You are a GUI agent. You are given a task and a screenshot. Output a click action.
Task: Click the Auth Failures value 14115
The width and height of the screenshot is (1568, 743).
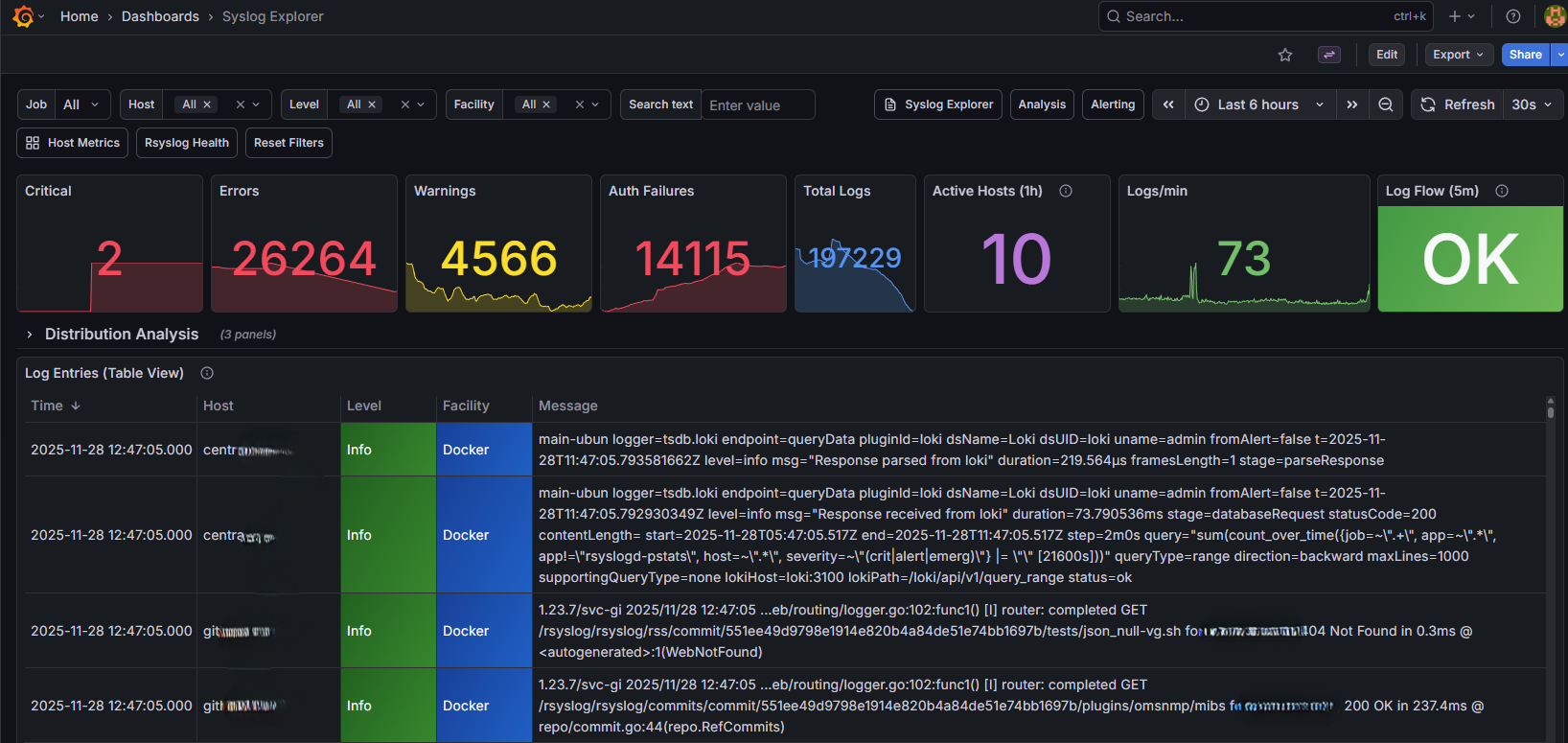click(x=693, y=259)
